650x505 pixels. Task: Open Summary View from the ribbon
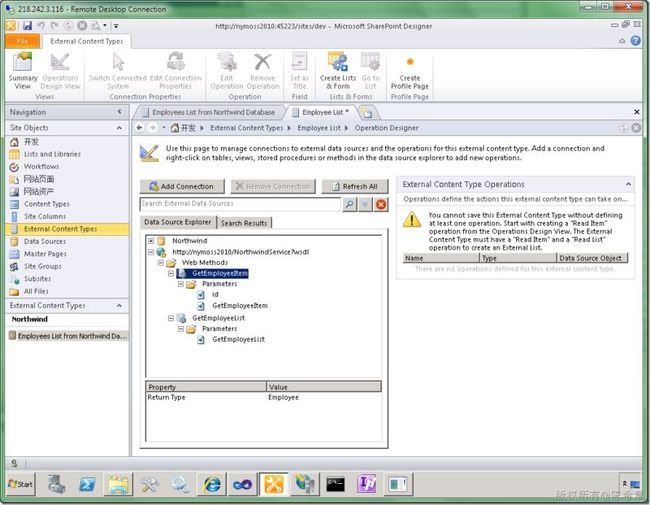coord(22,71)
